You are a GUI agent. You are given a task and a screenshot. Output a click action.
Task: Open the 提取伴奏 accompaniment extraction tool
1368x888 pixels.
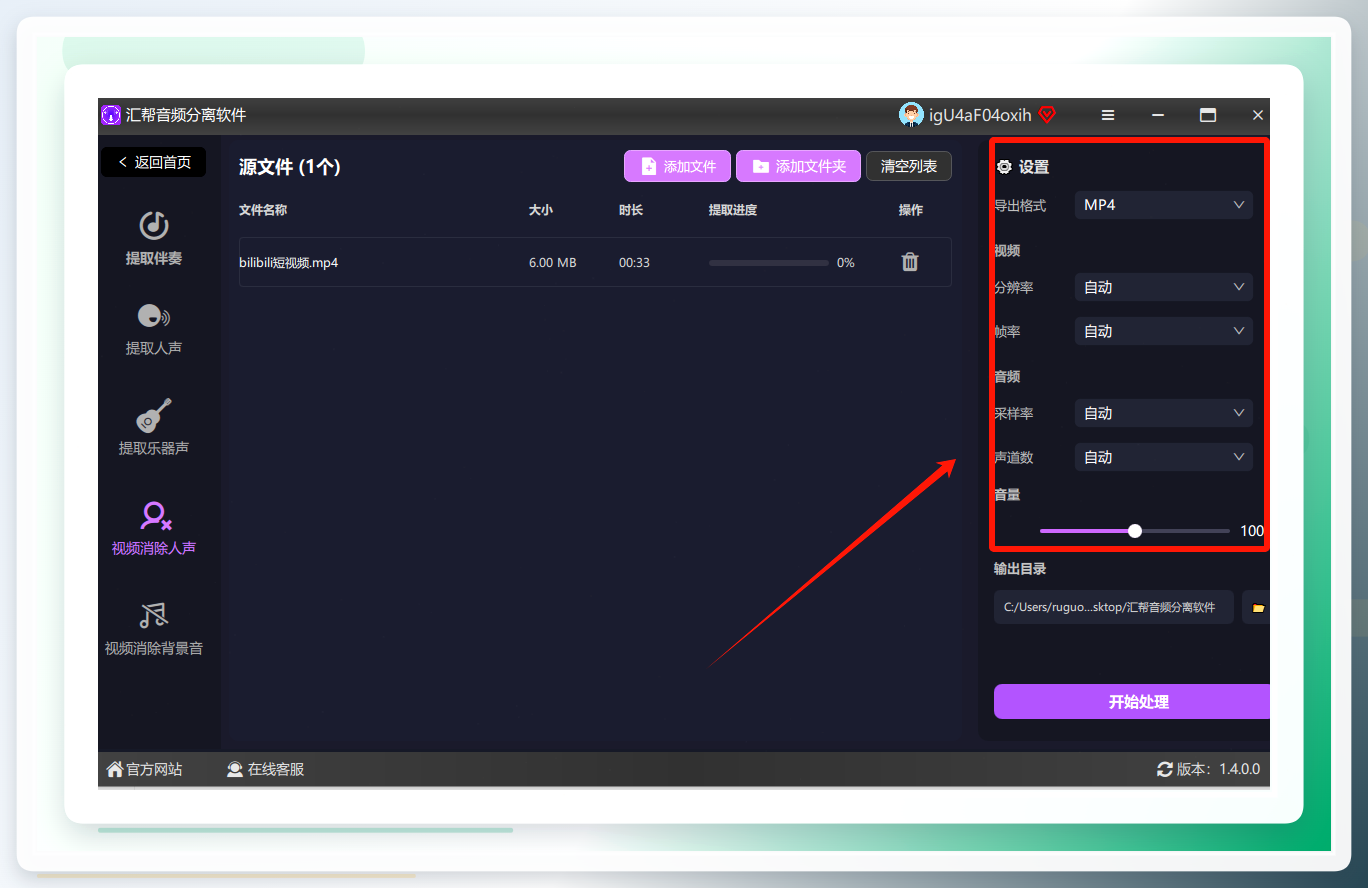154,240
